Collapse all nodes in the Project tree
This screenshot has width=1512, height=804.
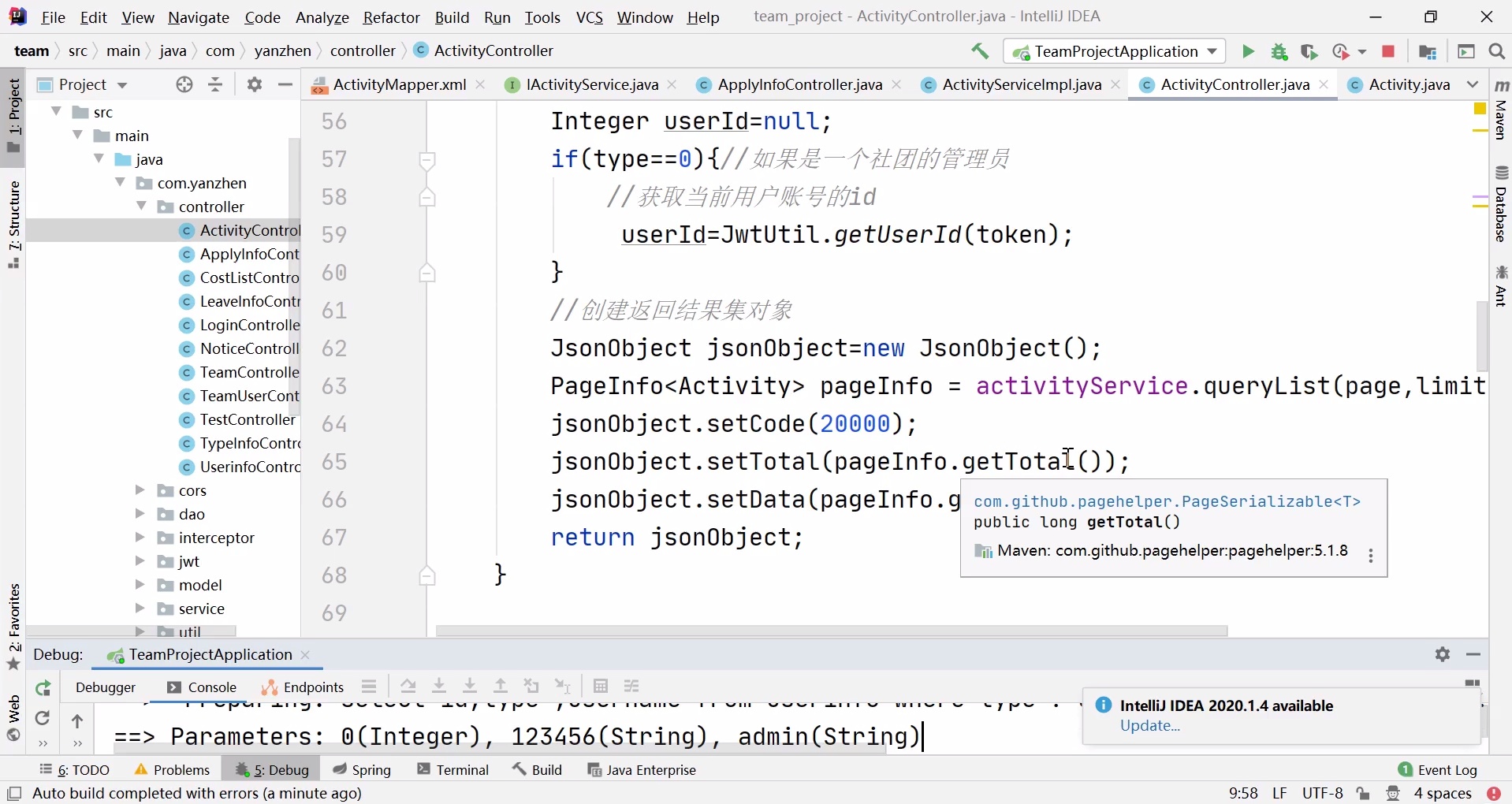pyautogui.click(x=214, y=84)
